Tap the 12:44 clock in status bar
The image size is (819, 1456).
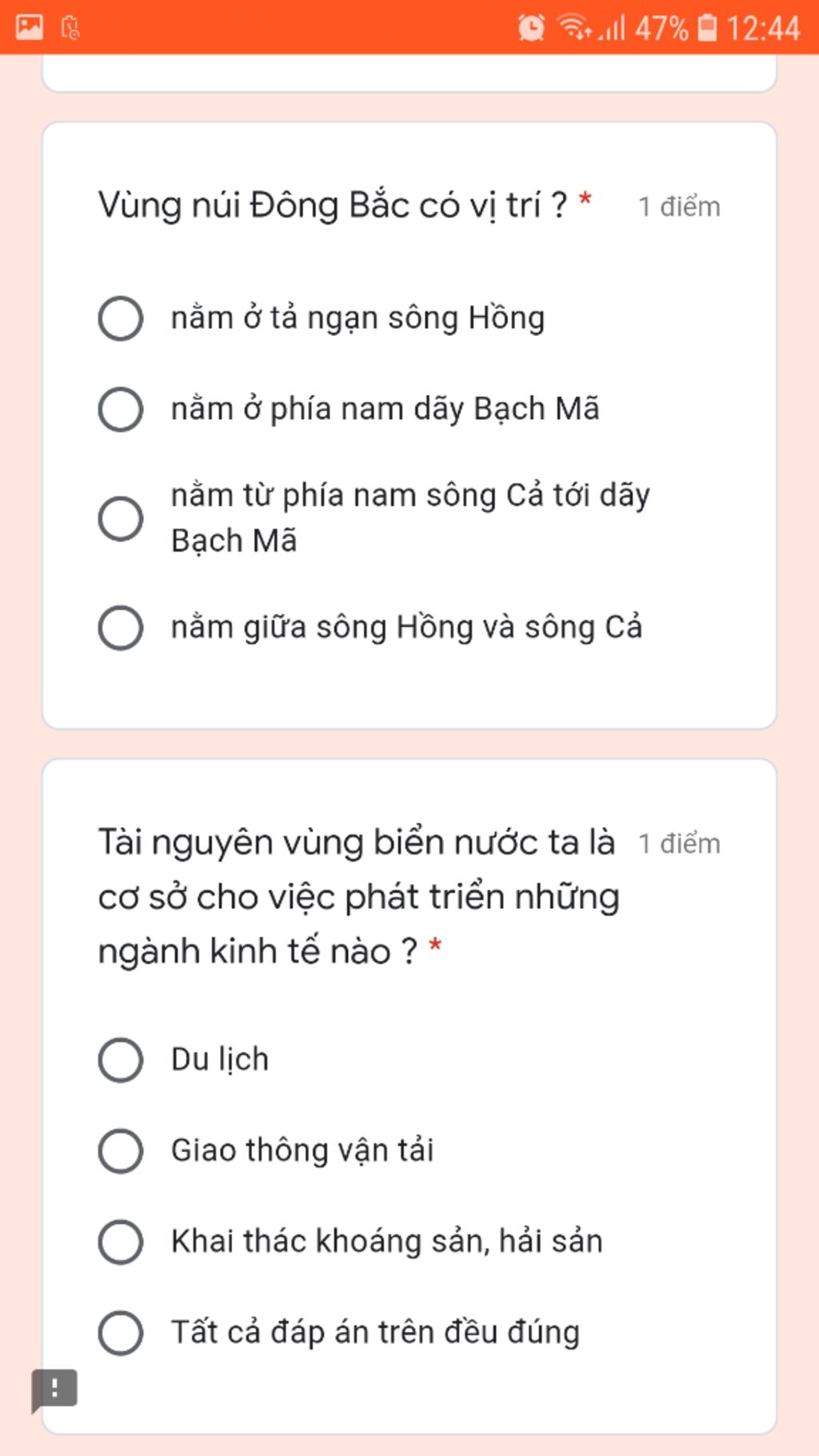point(763,29)
